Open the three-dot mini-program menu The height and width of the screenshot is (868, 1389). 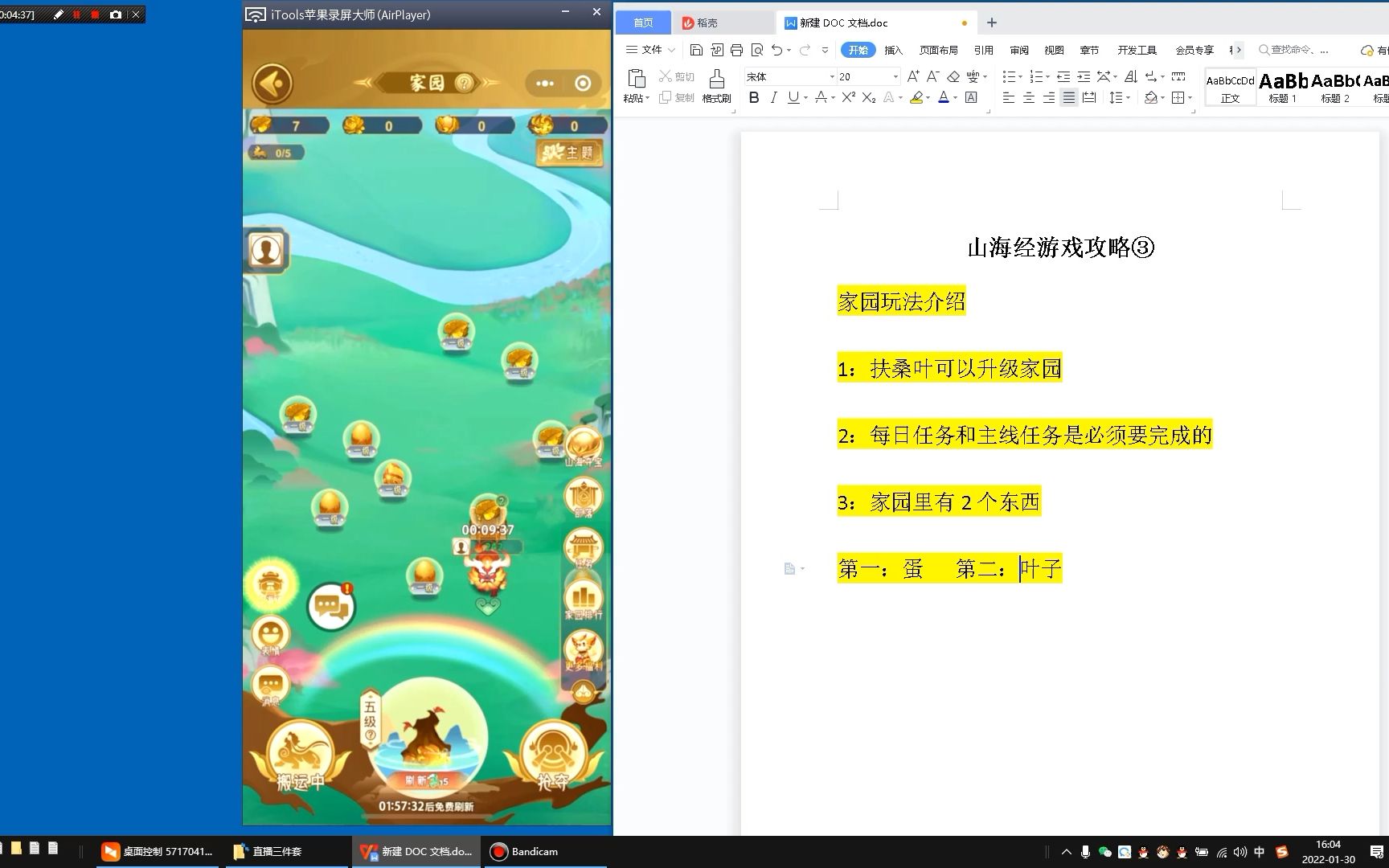(545, 84)
